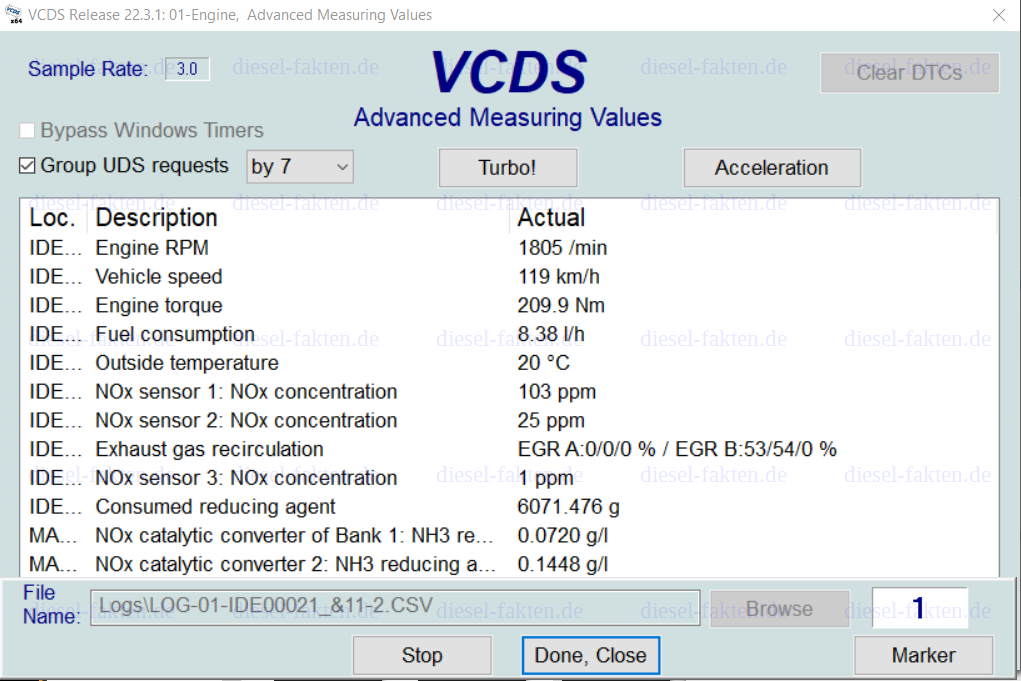Stop the logging with the Stop button
Screen dimensions: 1021x681
click(422, 655)
